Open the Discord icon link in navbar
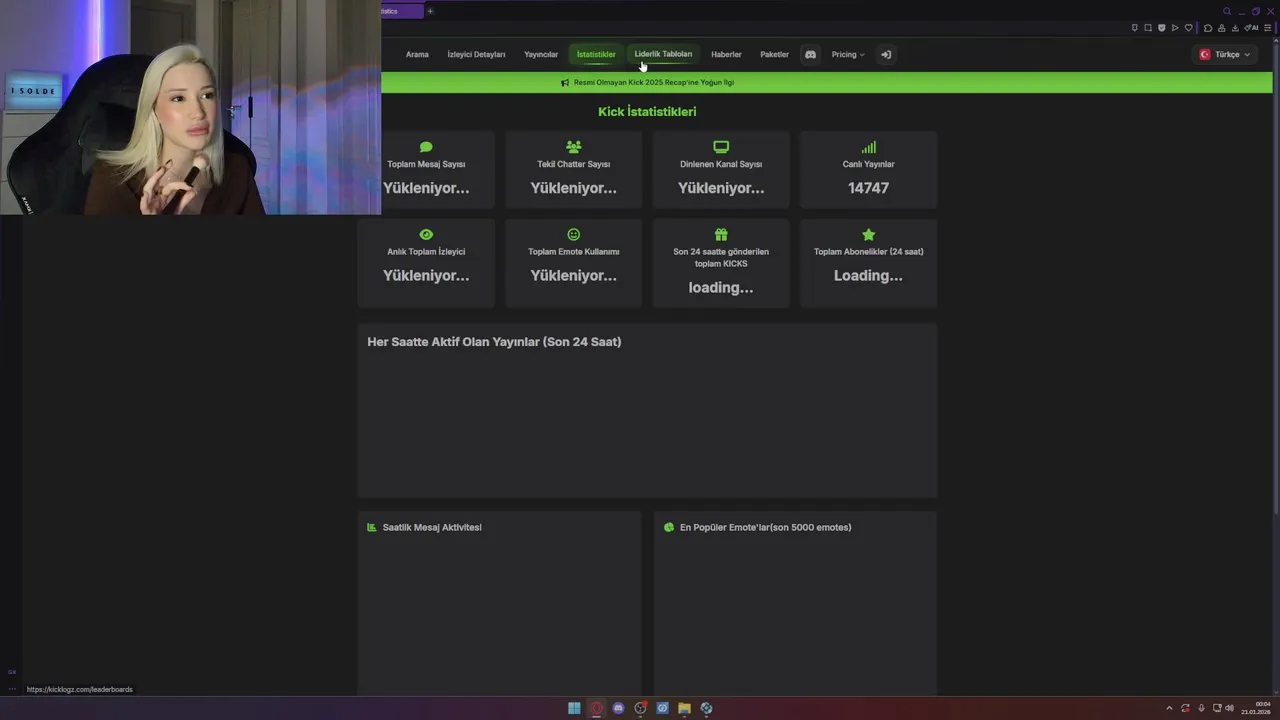The width and height of the screenshot is (1280, 720). click(810, 54)
